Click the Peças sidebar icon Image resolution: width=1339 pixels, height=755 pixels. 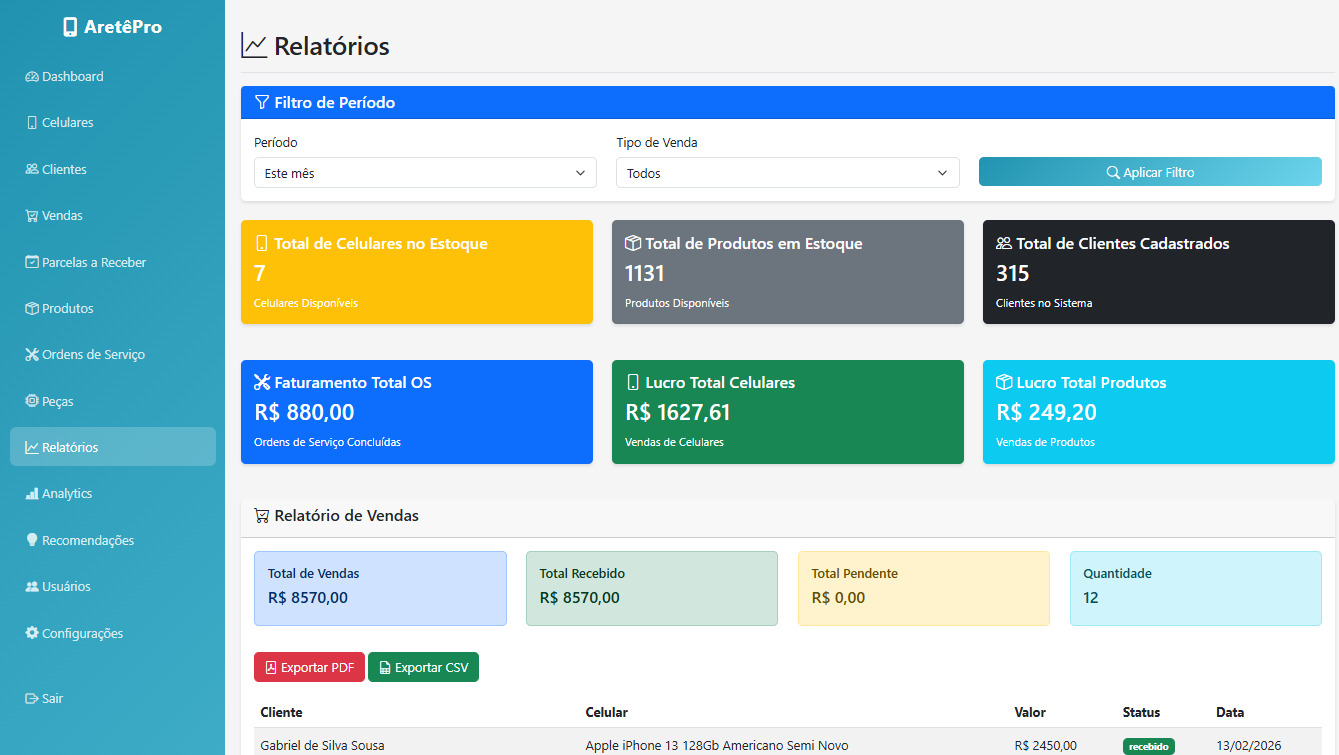coord(32,401)
